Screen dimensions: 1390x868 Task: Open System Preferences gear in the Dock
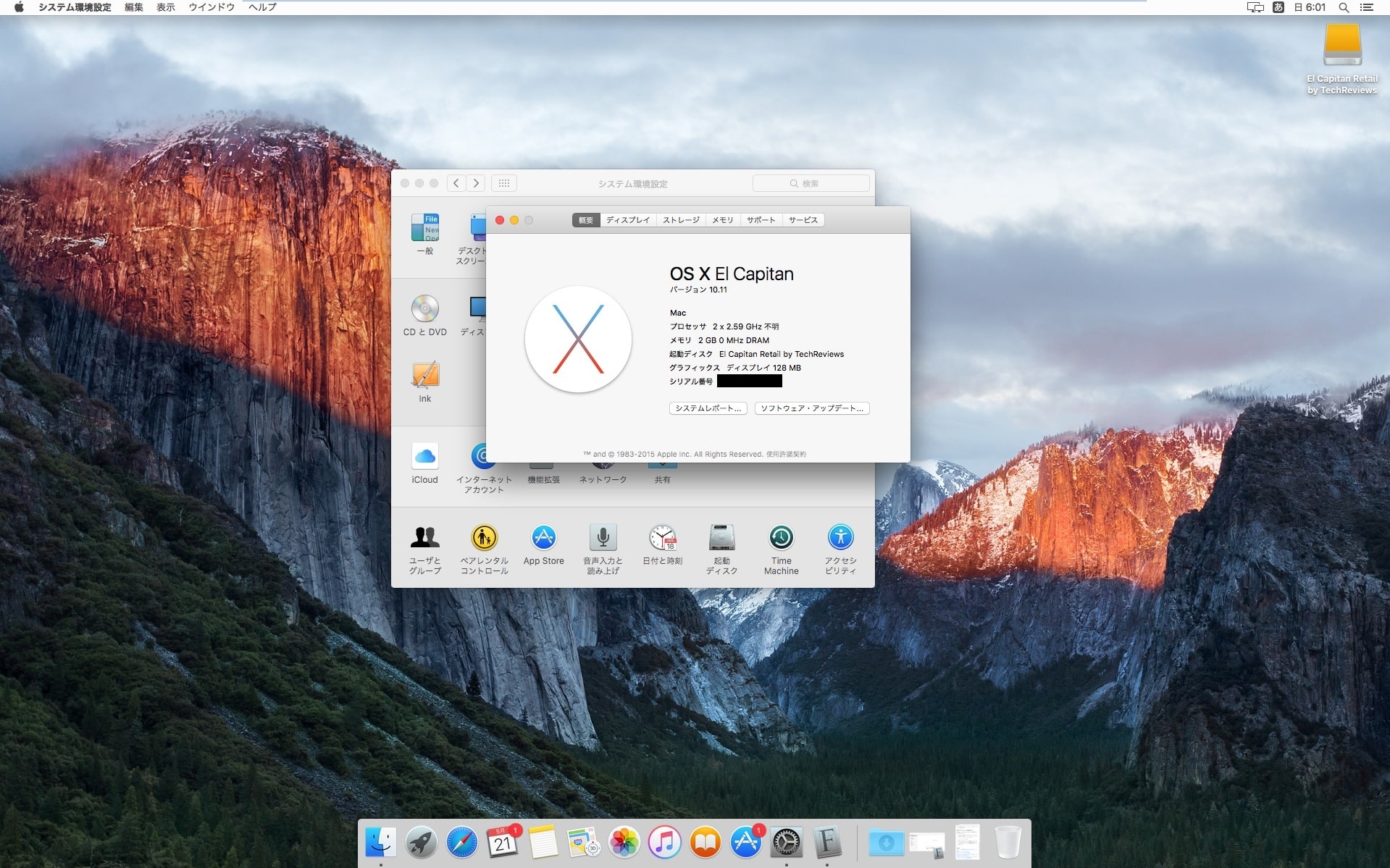click(x=787, y=842)
